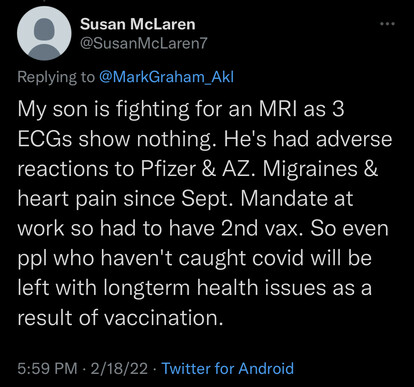The image size is (414, 387).
Task: Select the Susan McLaren display name
Action: point(138,24)
